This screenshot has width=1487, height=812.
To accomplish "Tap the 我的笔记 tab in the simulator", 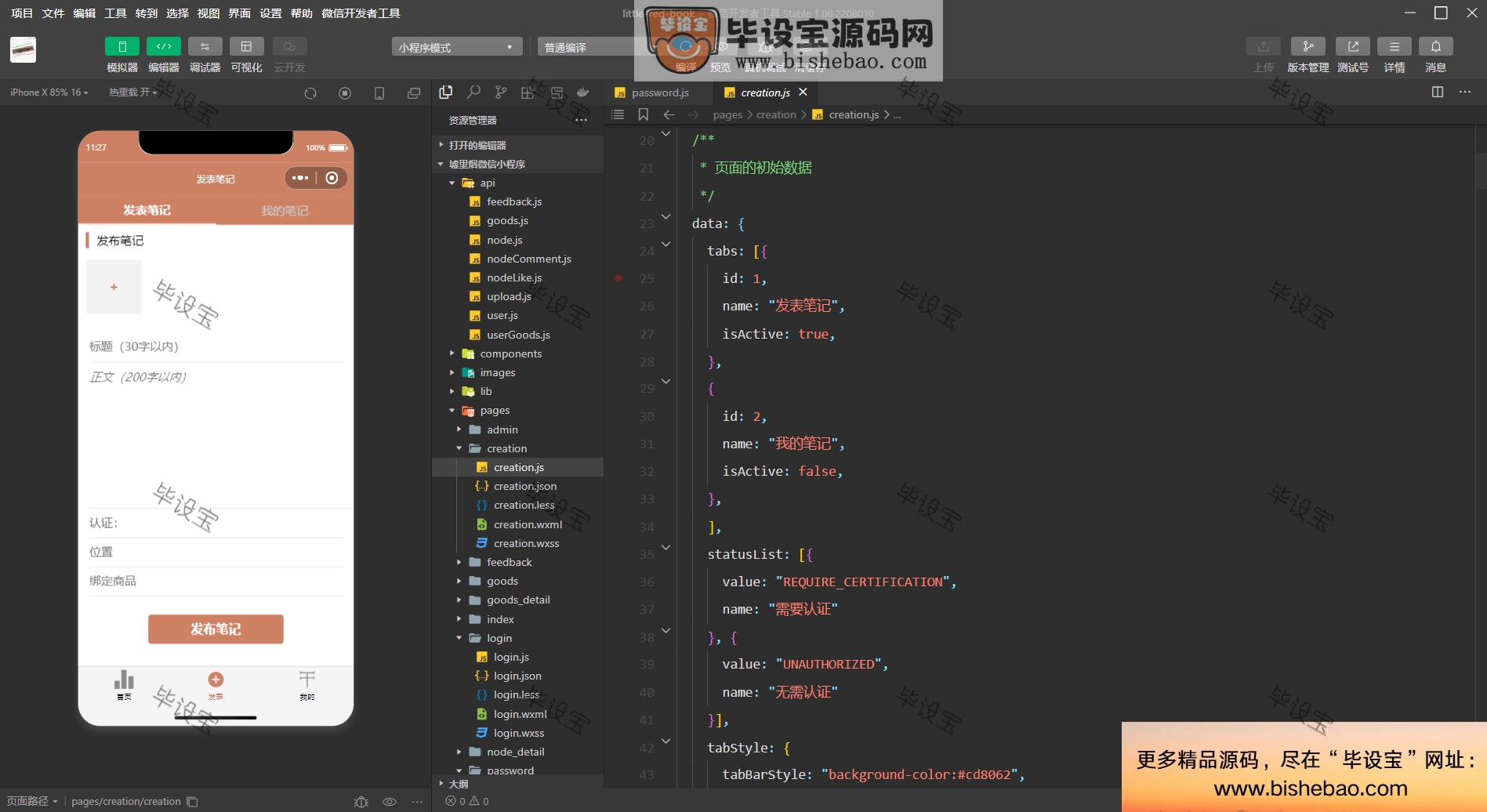I will (285, 211).
